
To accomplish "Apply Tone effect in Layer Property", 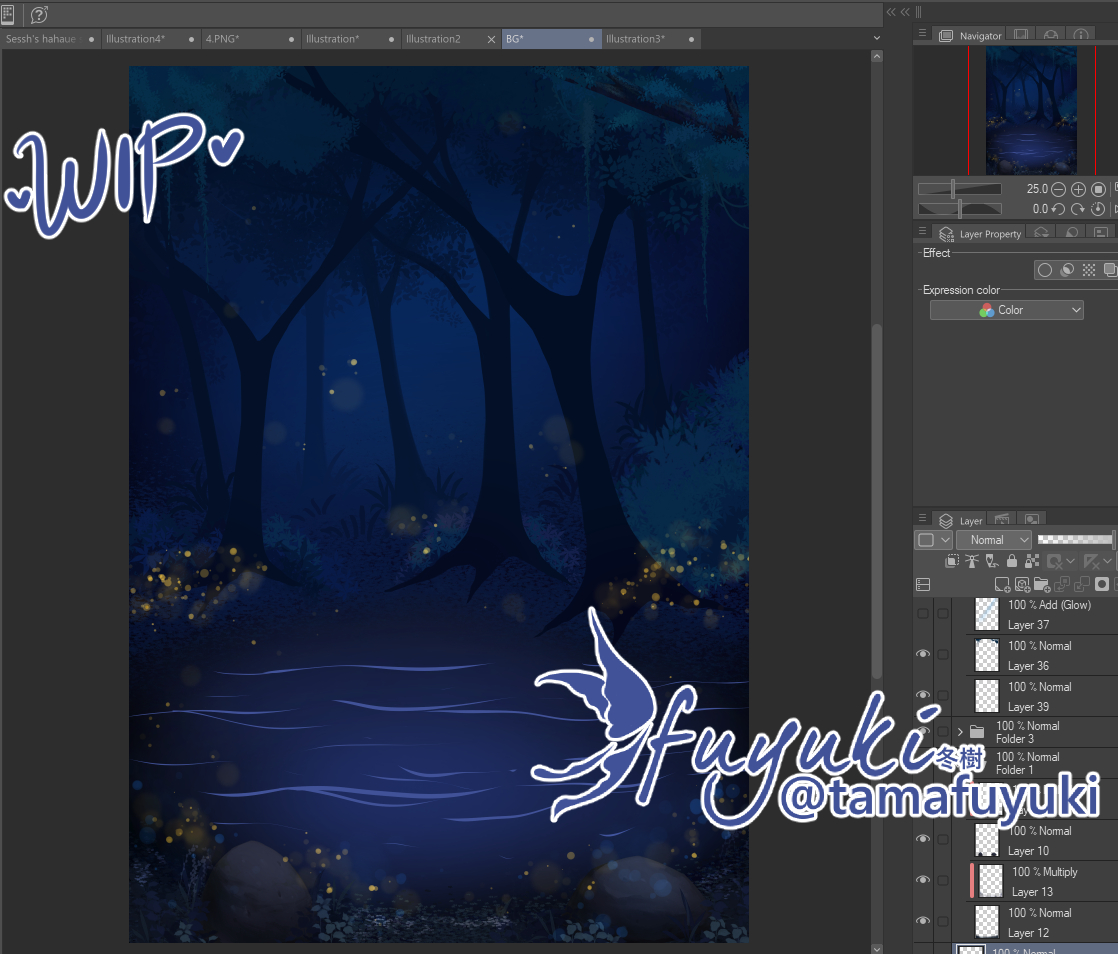I will pyautogui.click(x=1089, y=270).
